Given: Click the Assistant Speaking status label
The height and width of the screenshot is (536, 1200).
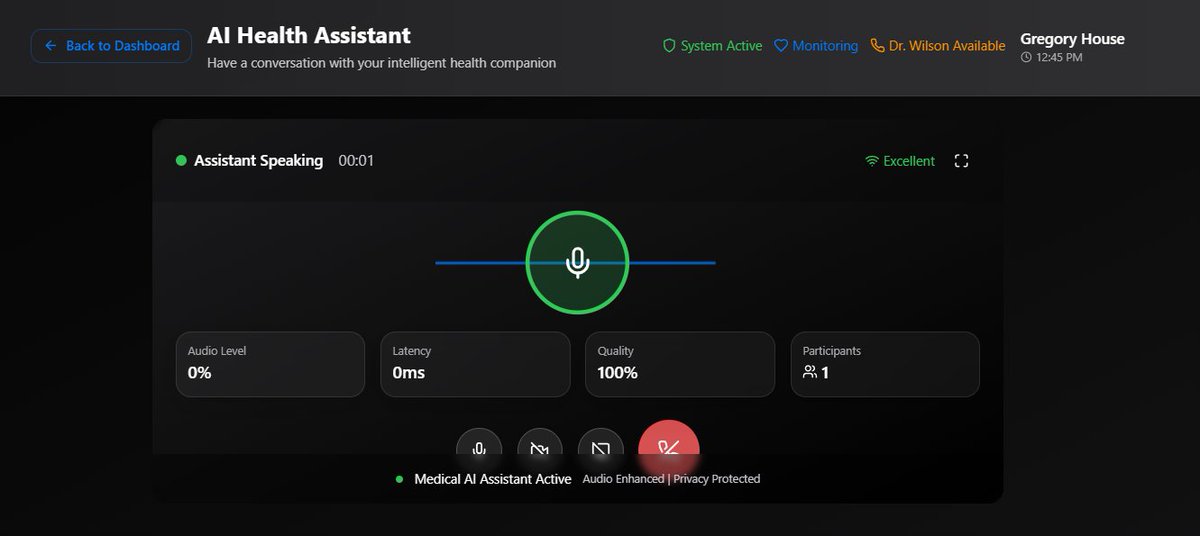Looking at the screenshot, I should click(258, 160).
